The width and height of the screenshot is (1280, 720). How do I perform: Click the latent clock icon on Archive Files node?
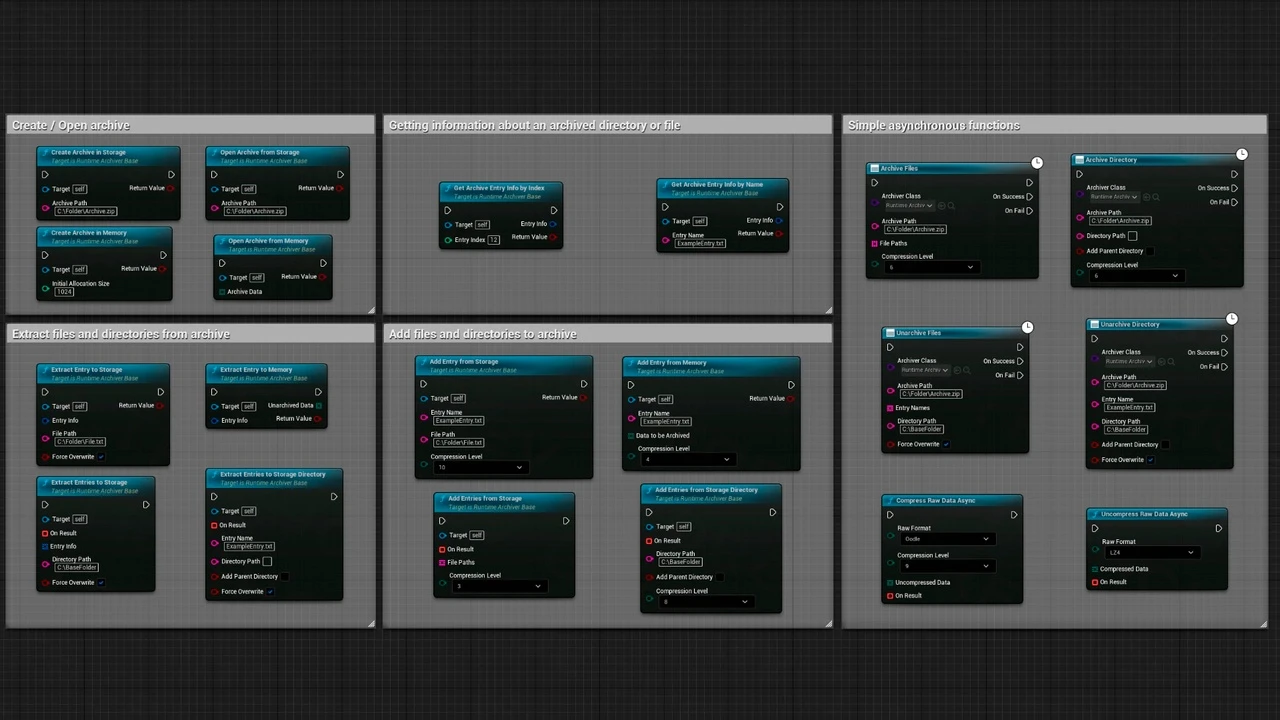[x=1037, y=162]
